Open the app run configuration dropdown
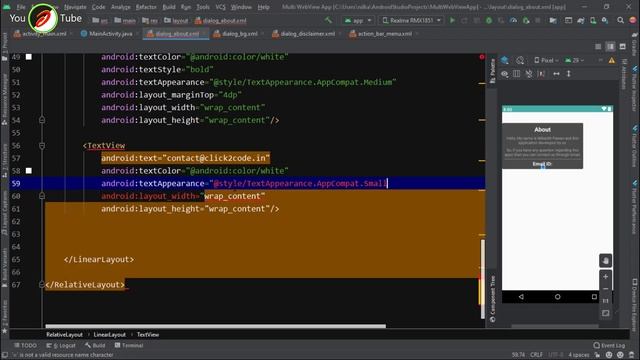The height and width of the screenshot is (360, 640). tap(358, 20)
